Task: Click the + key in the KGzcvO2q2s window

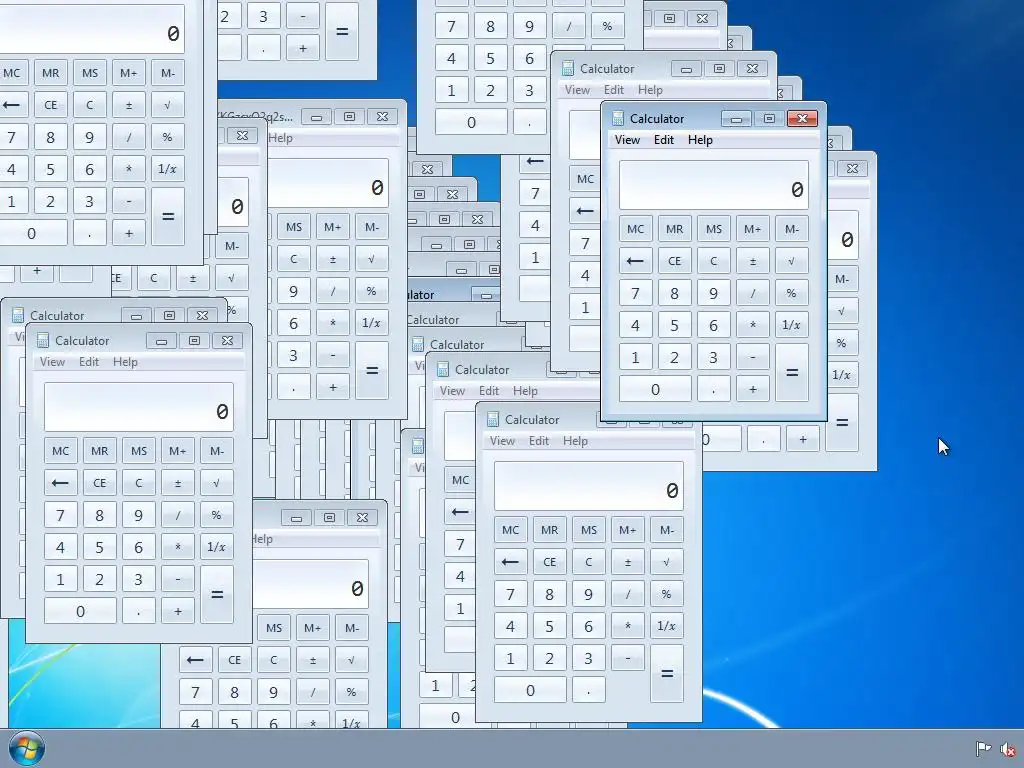Action: click(332, 387)
